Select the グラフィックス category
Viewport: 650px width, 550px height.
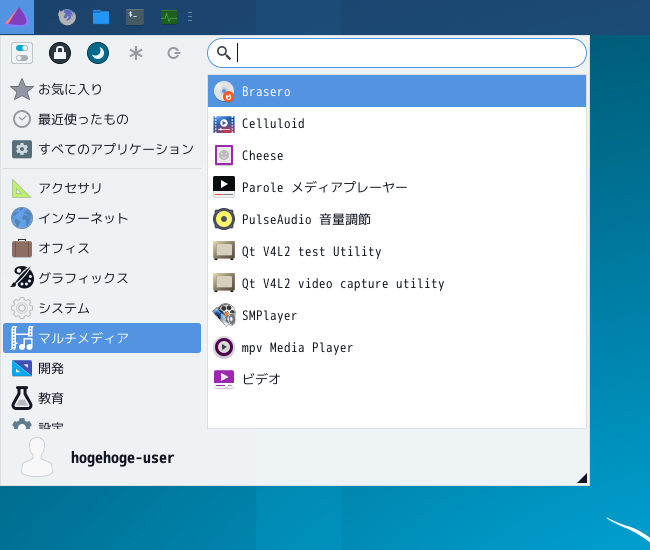point(102,278)
